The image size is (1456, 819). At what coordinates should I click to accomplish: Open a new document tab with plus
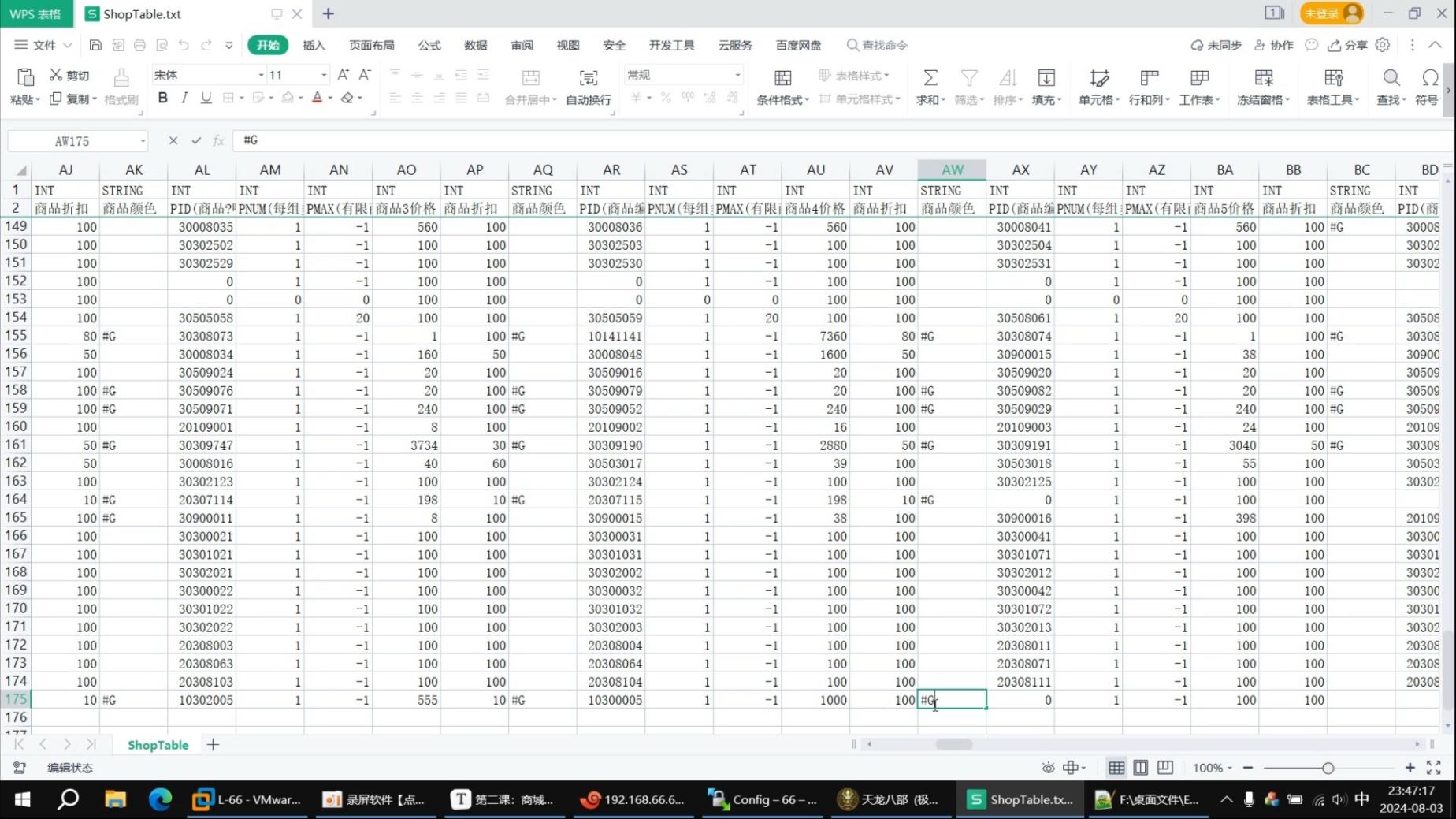(x=329, y=13)
